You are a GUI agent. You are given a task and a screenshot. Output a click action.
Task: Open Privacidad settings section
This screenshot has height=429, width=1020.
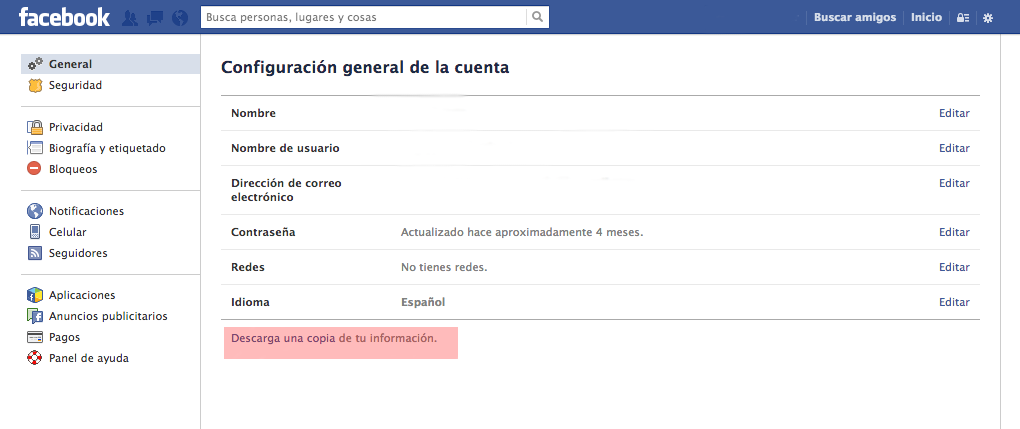coord(75,127)
